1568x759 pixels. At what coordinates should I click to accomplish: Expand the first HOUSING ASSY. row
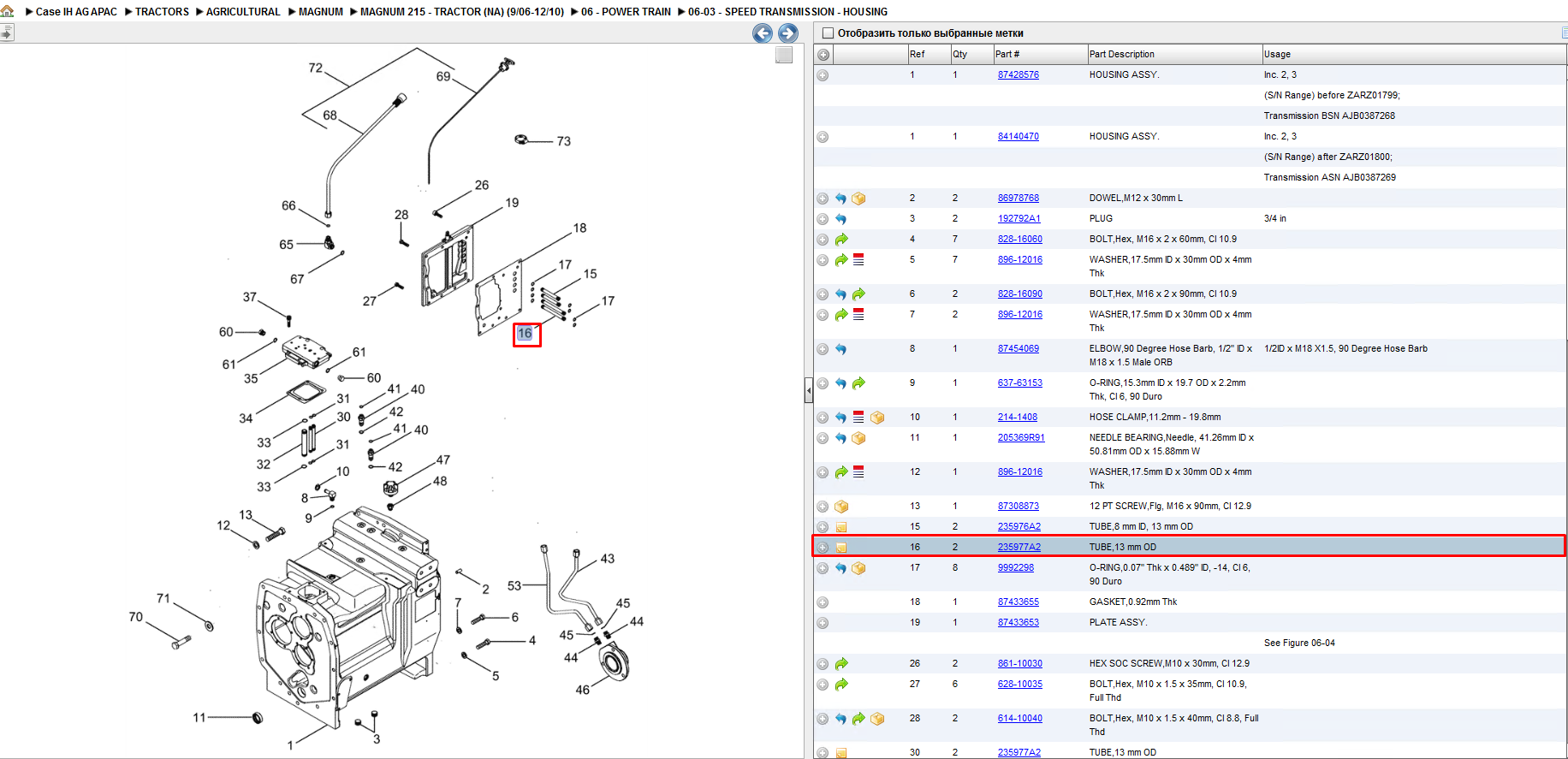823,75
